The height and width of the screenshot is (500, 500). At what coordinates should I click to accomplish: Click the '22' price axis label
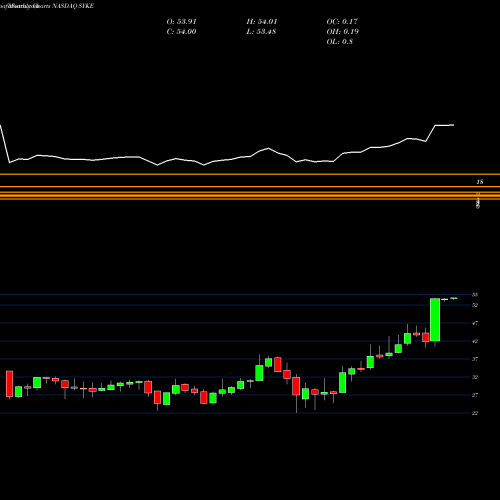(x=475, y=413)
